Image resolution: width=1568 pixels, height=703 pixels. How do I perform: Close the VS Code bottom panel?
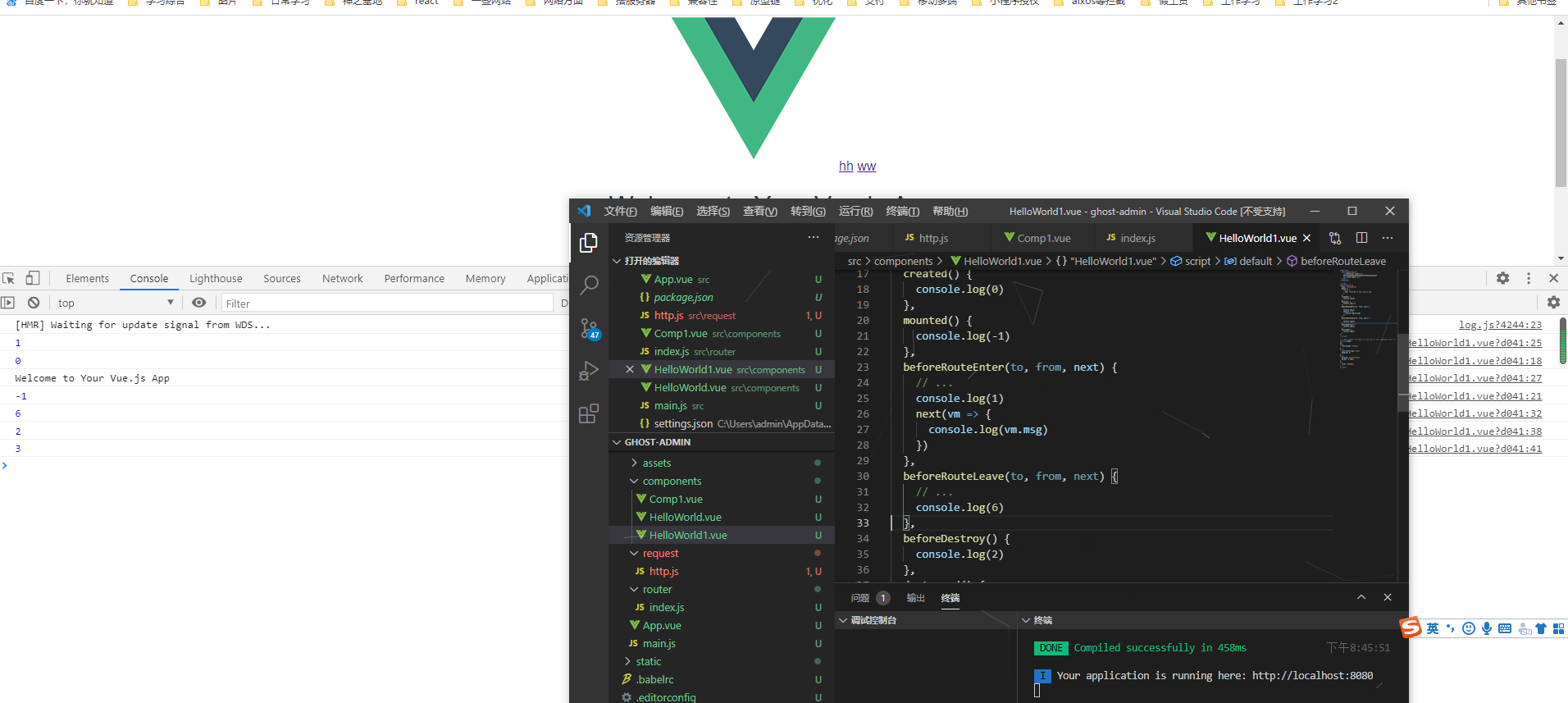(1388, 597)
